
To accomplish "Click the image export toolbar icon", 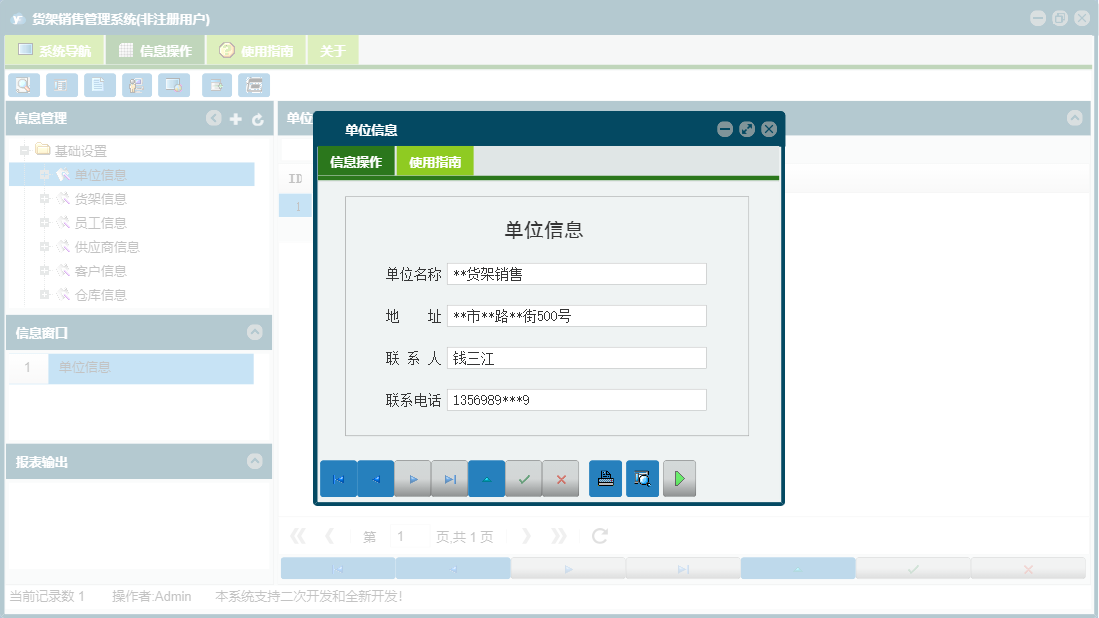I will 172,85.
